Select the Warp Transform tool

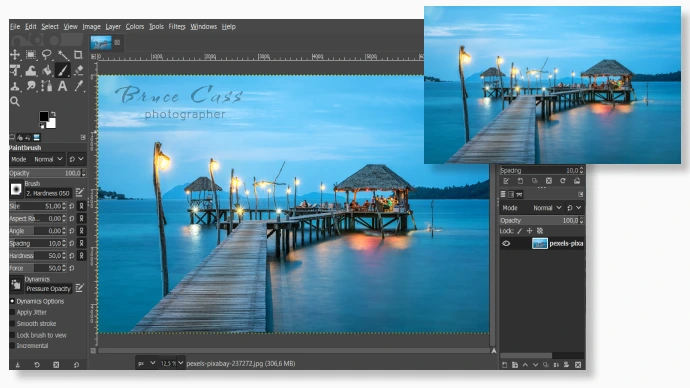click(31, 70)
